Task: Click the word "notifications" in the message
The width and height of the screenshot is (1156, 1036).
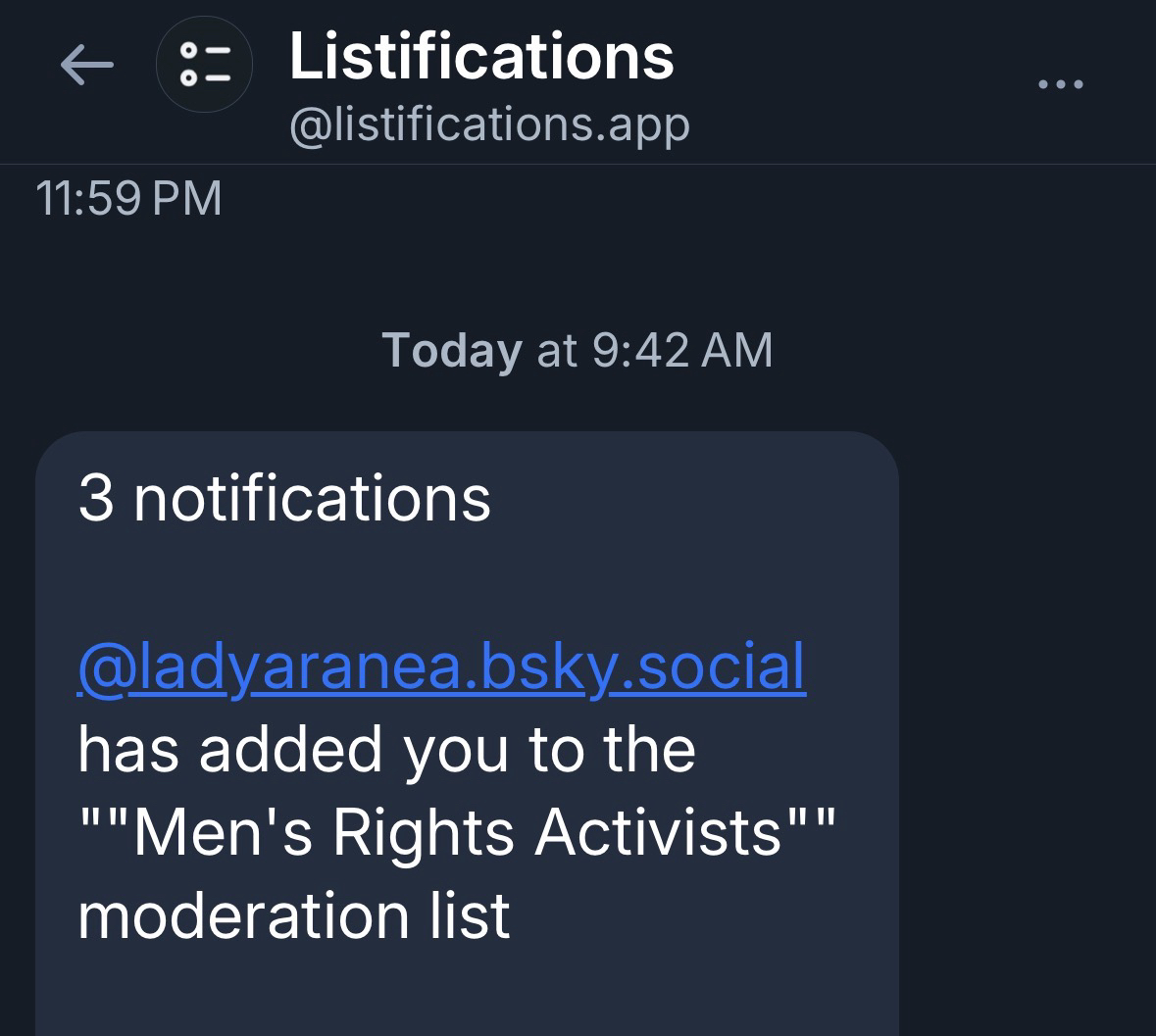Action: (312, 498)
